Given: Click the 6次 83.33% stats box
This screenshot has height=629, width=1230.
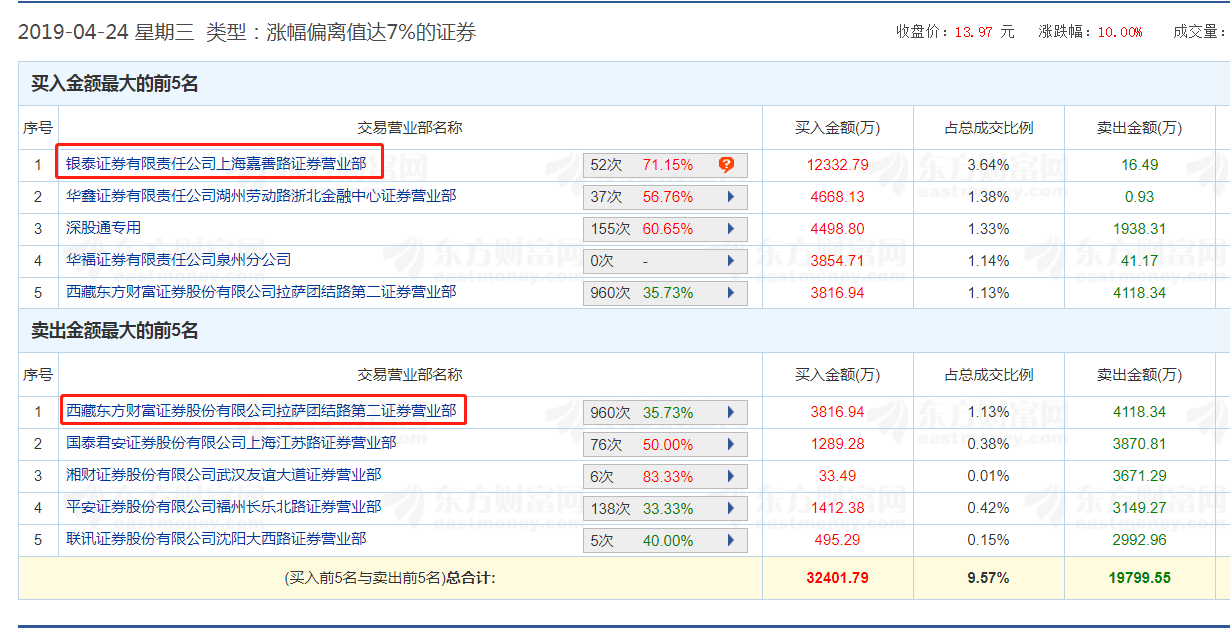Looking at the screenshot, I should (665, 476).
